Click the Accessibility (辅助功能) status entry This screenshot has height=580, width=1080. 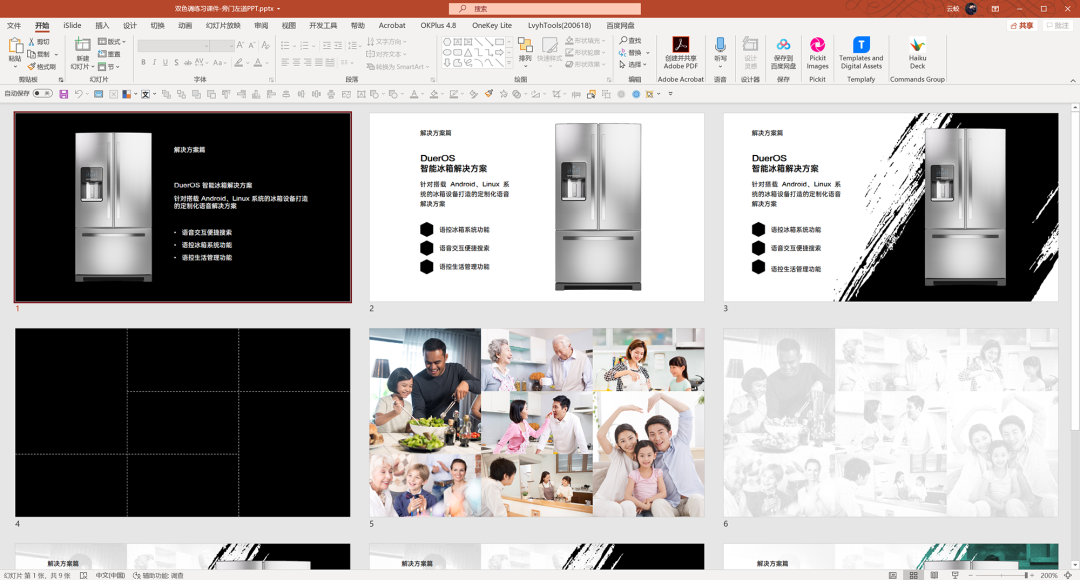pyautogui.click(x=158, y=575)
